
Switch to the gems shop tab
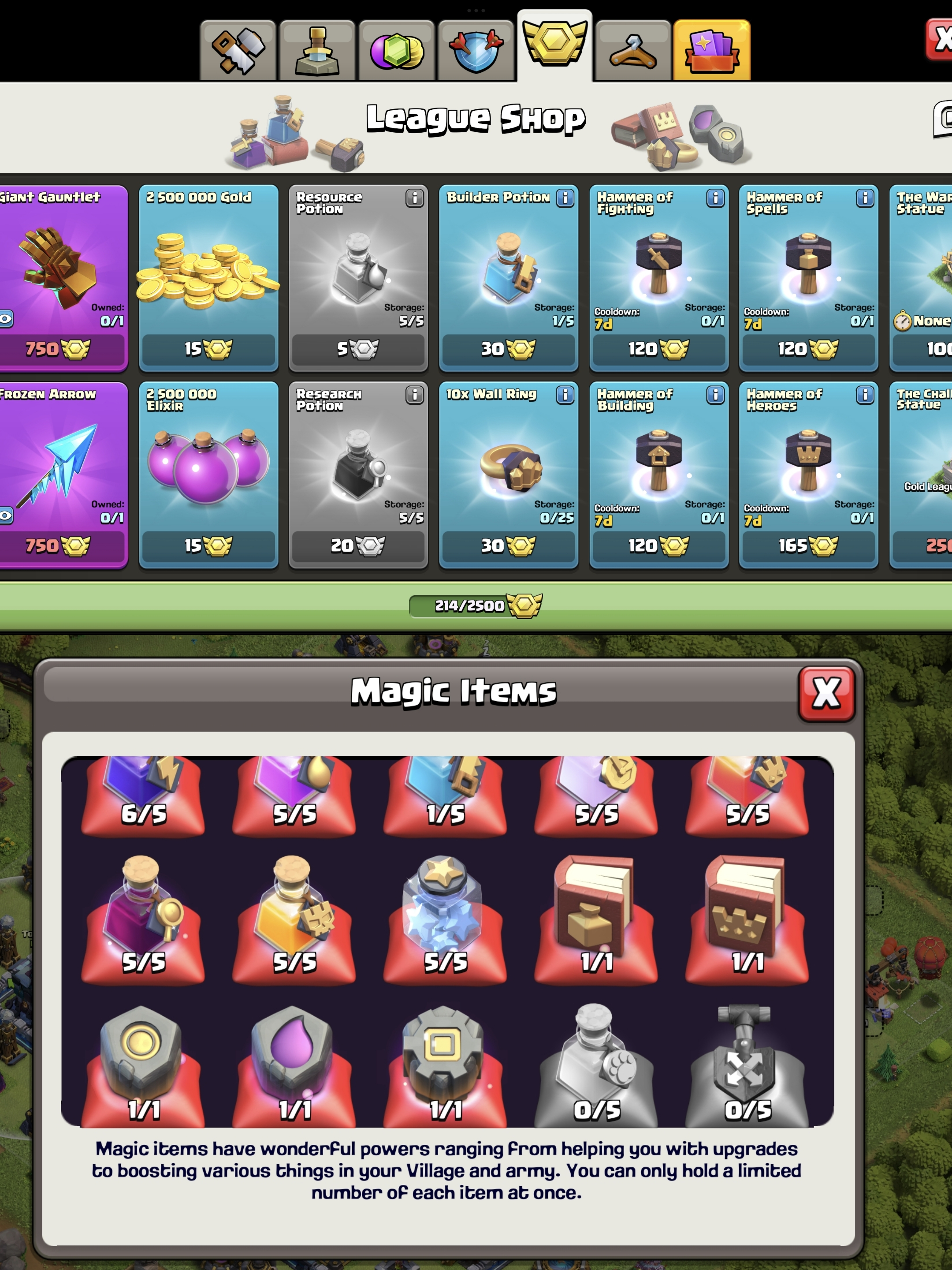click(x=397, y=51)
